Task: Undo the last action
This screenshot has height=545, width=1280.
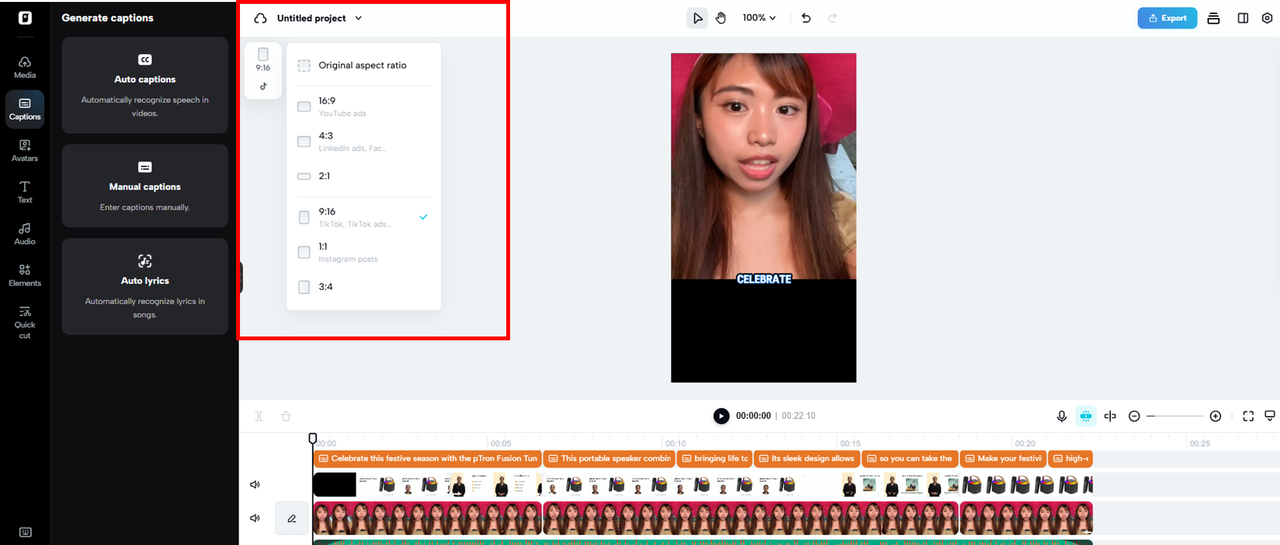Action: pyautogui.click(x=806, y=18)
